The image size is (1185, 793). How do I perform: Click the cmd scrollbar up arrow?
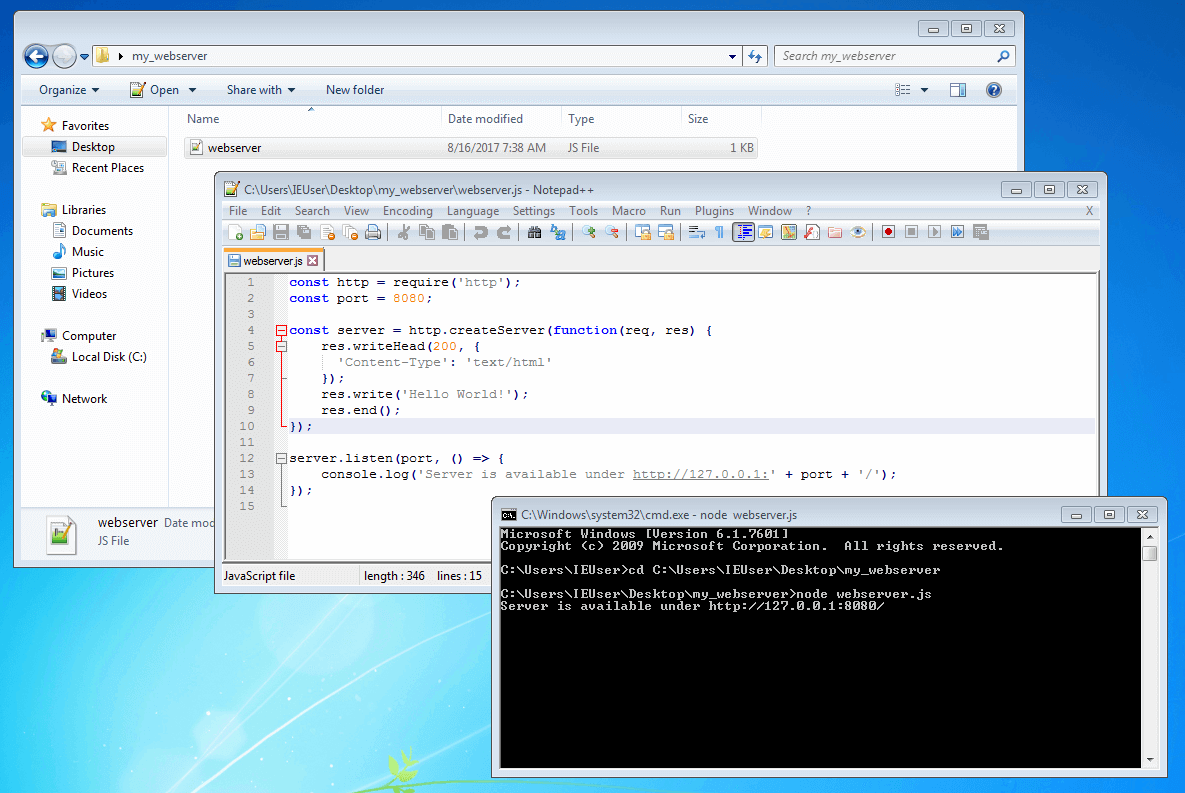tap(1149, 536)
